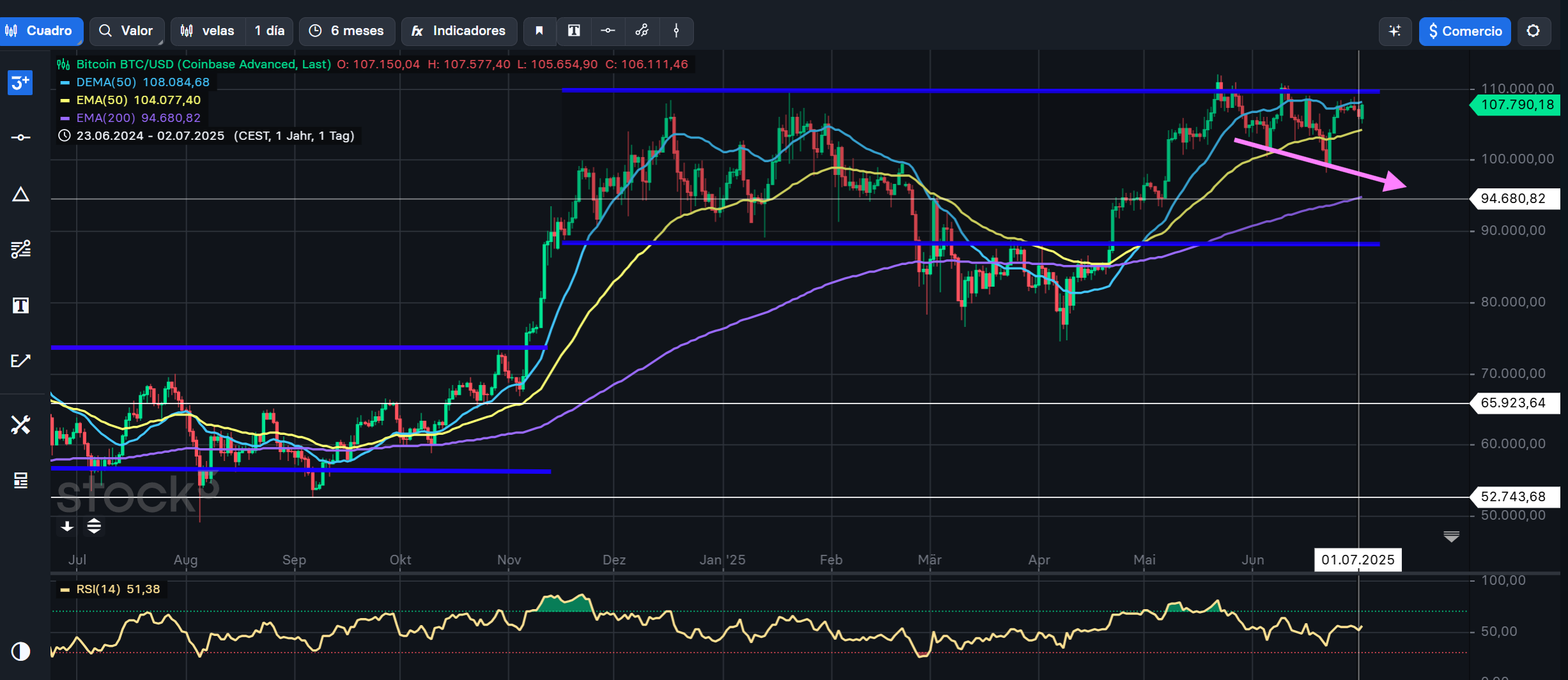The height and width of the screenshot is (680, 1568).
Task: Open the wrench and screwdriver tools icon
Action: [20, 425]
